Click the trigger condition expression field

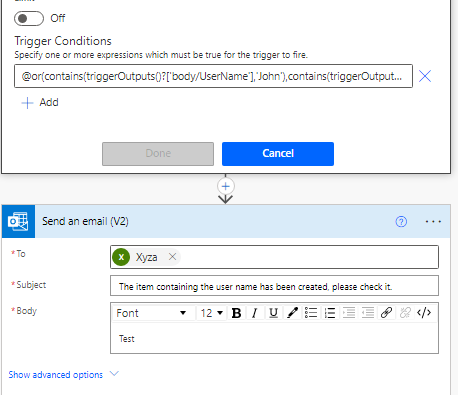(213, 76)
